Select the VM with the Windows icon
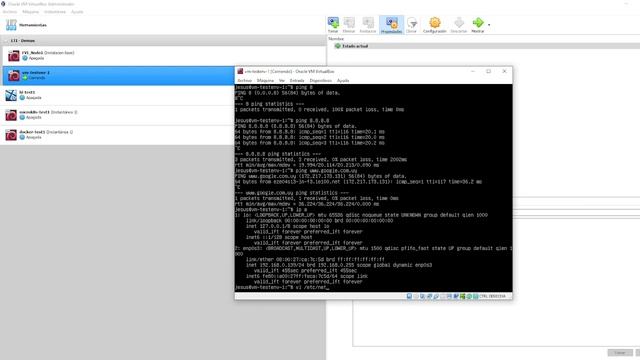The width and height of the screenshot is (640, 360). (x=118, y=95)
